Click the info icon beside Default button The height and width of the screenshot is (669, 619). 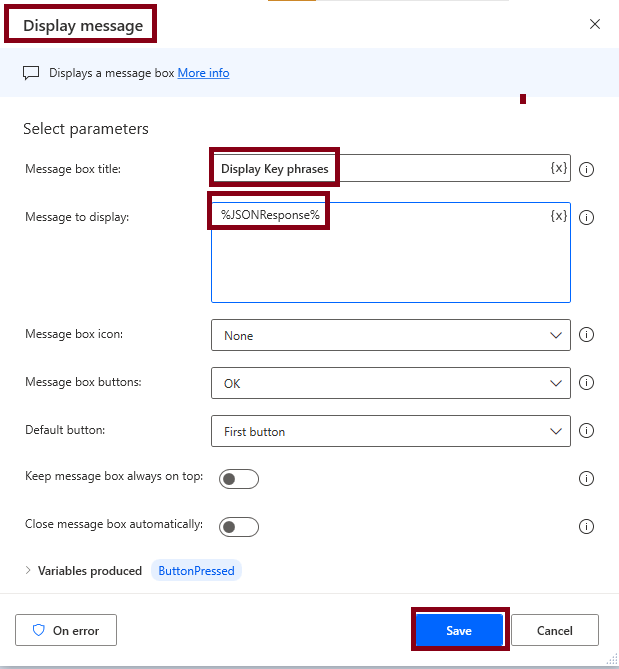(587, 431)
